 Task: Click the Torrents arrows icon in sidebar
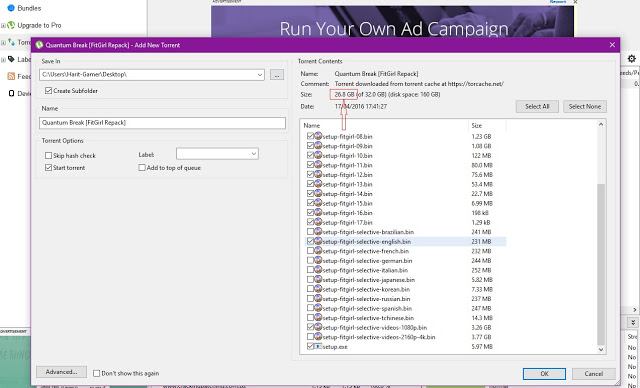pyautogui.click(x=11, y=42)
